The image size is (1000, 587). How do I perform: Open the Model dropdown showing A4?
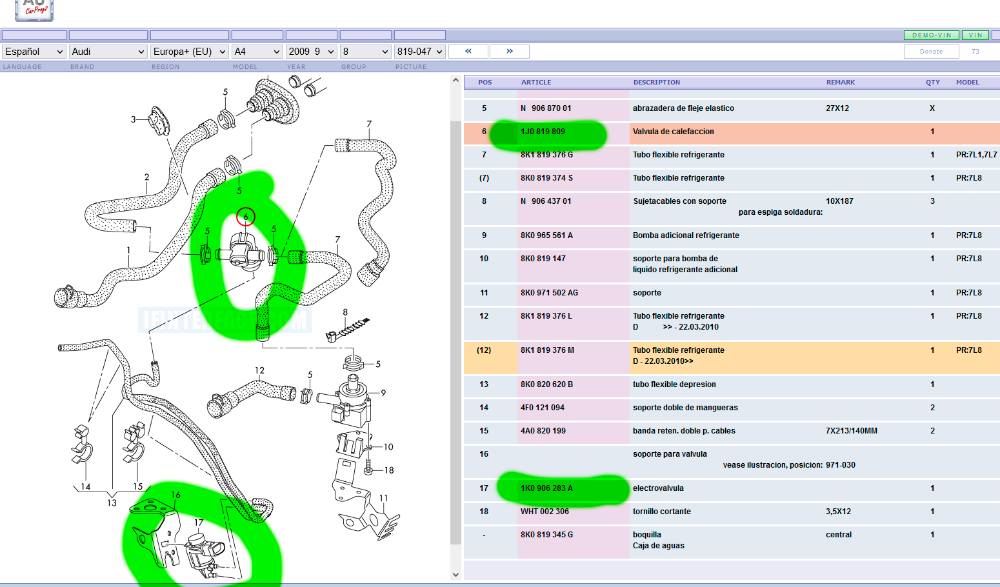(x=257, y=52)
